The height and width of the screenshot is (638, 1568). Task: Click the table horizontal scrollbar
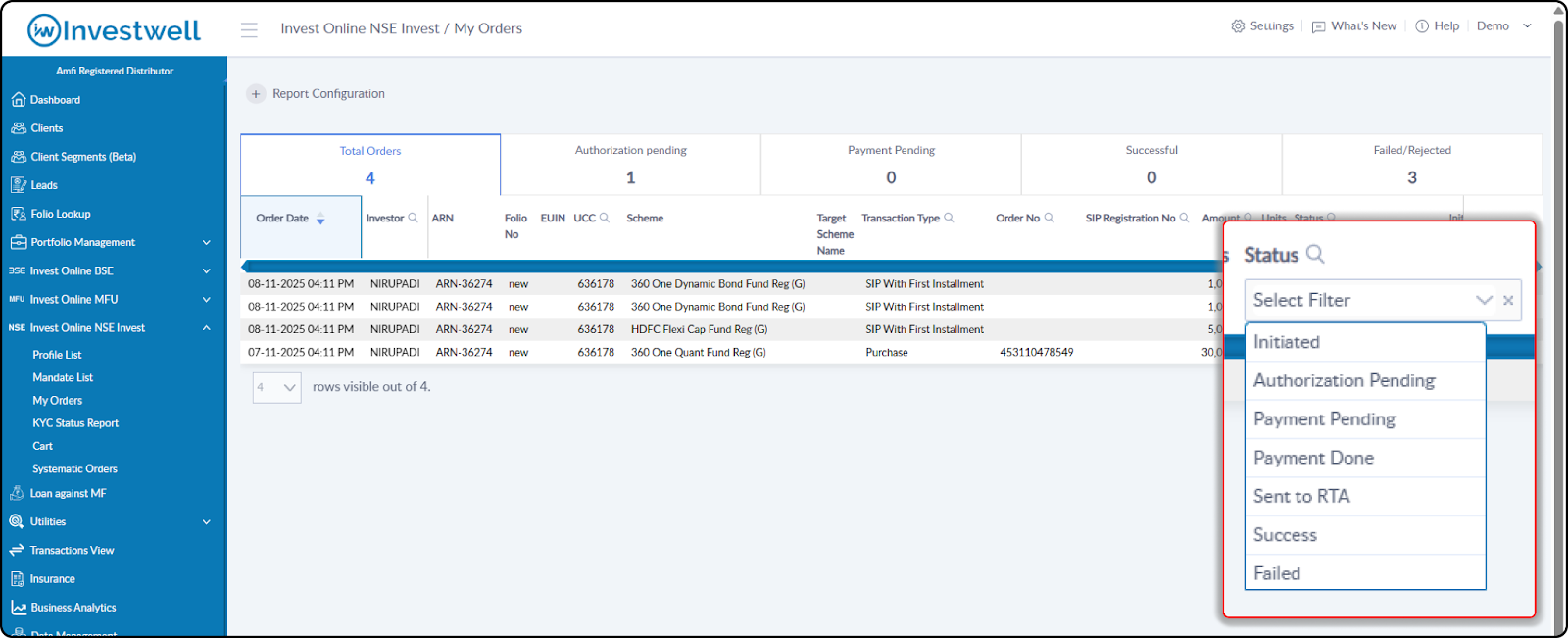point(730,266)
